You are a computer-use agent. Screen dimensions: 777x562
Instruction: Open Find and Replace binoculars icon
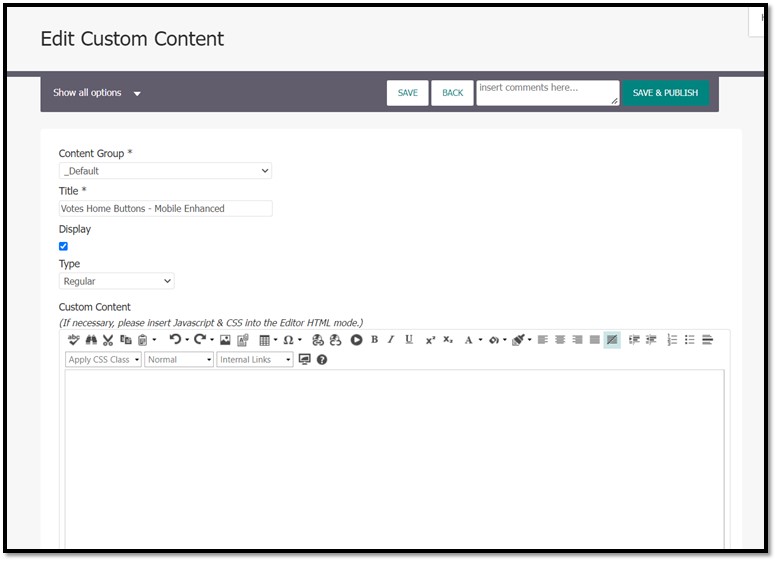(x=90, y=340)
